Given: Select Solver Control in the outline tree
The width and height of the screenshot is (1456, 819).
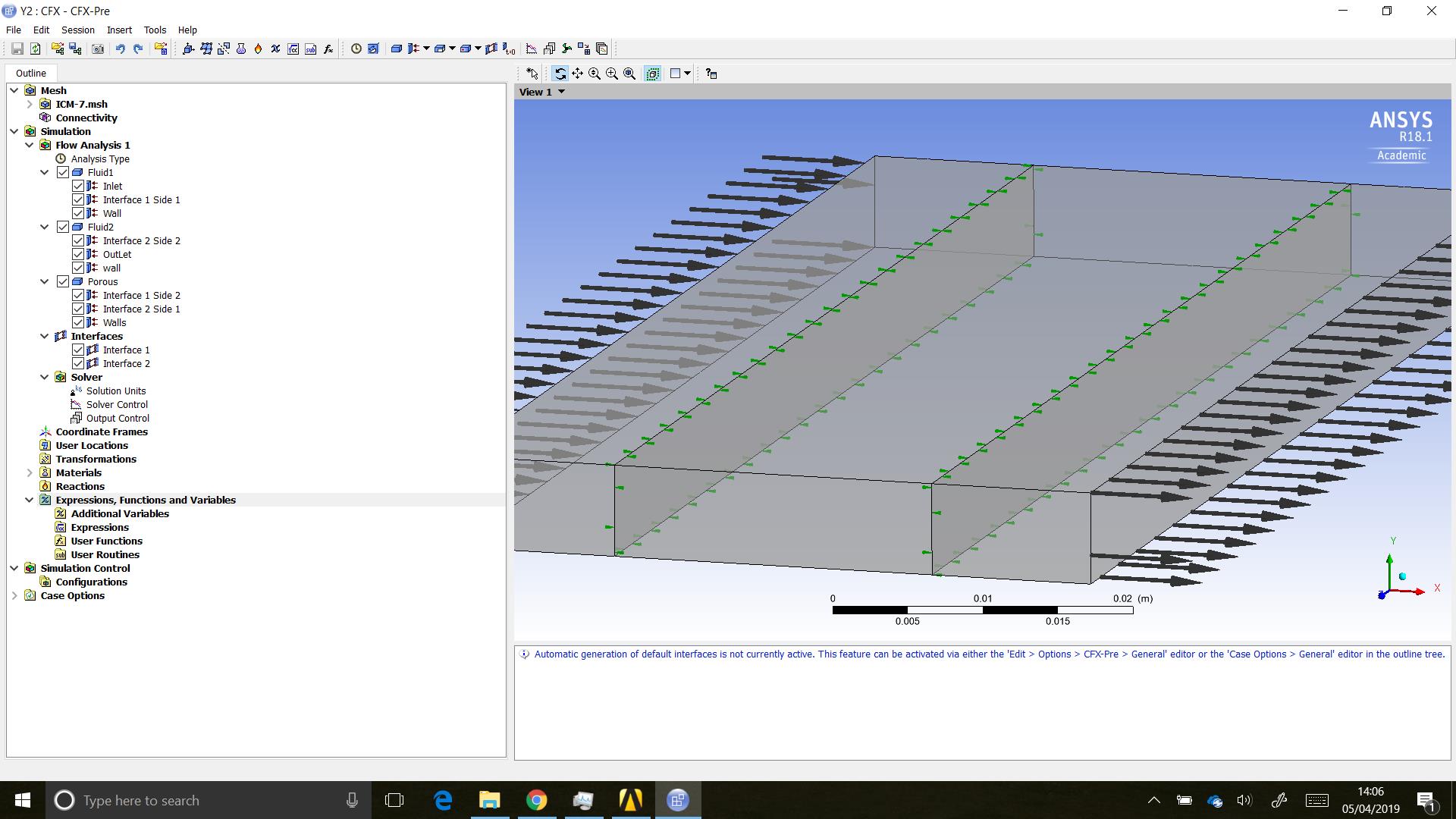Looking at the screenshot, I should pyautogui.click(x=117, y=404).
